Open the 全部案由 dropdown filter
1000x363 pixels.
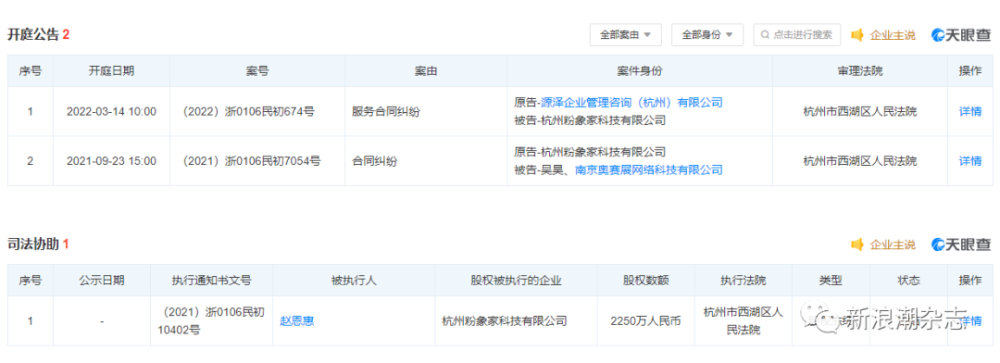click(x=625, y=34)
